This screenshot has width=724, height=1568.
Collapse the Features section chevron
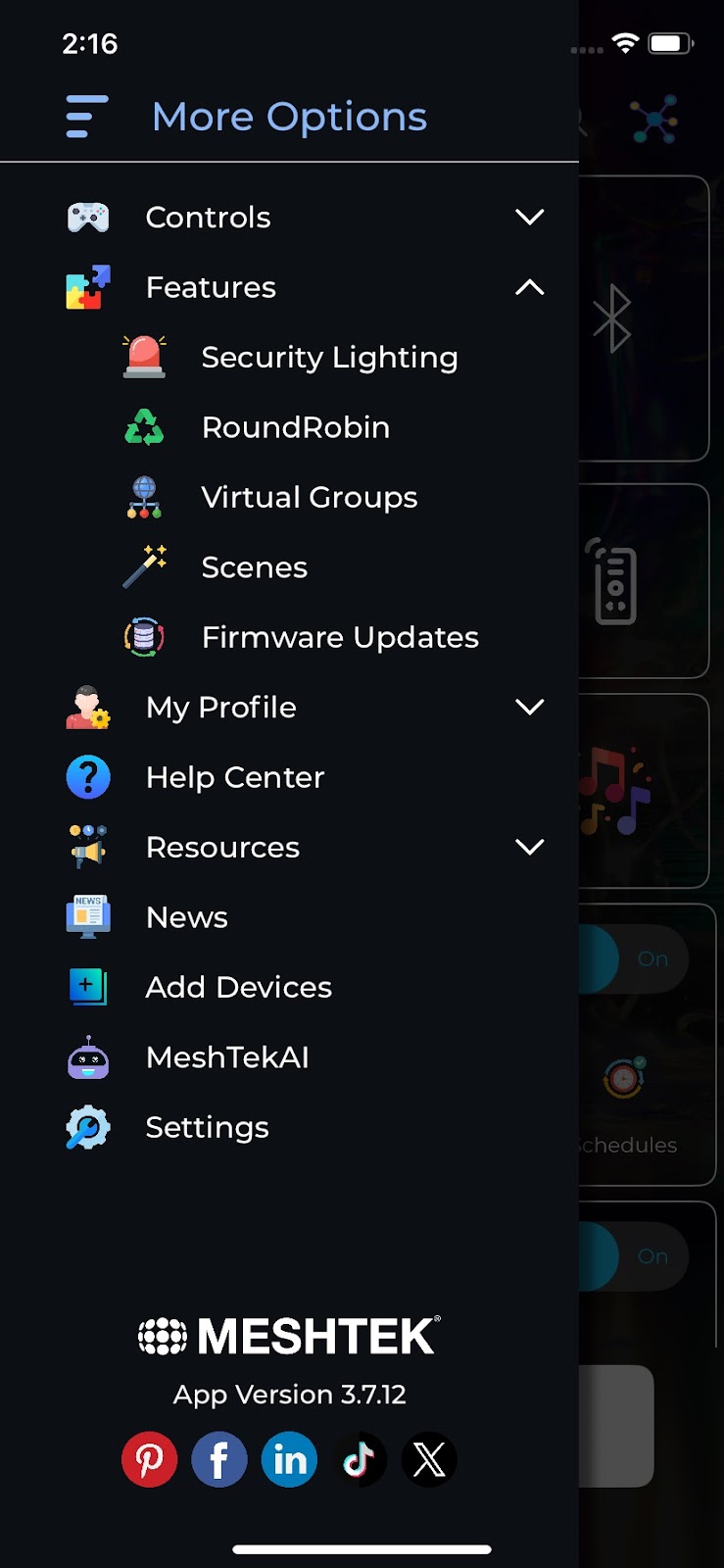[529, 287]
